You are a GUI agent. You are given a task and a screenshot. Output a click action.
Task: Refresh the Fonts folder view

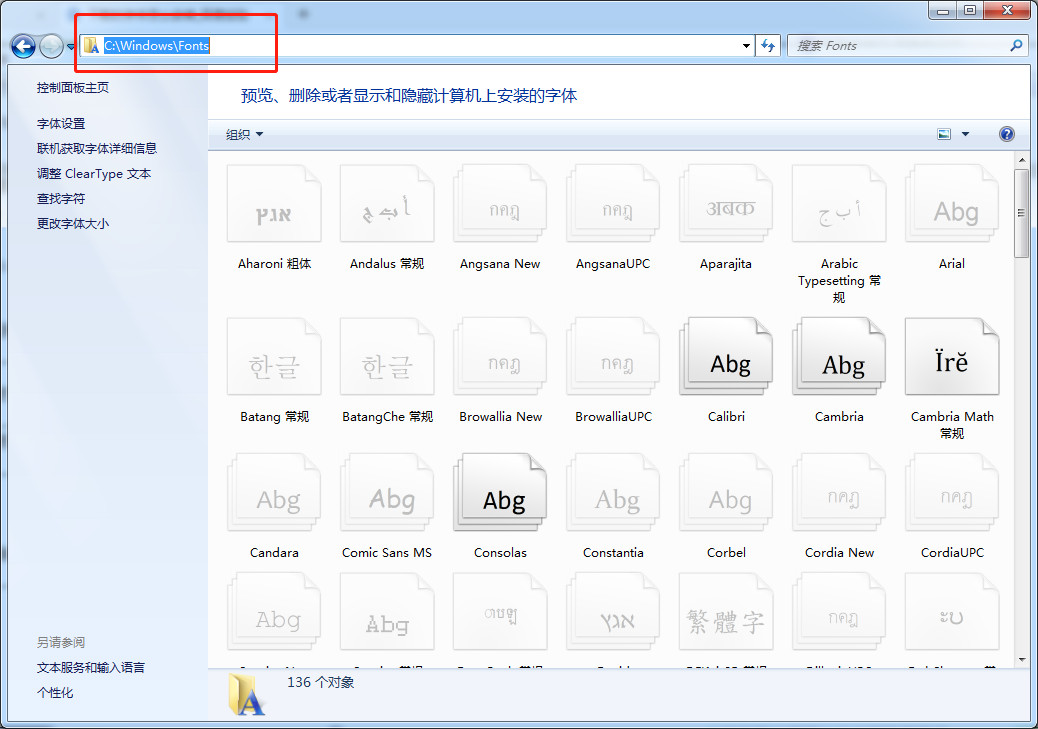pyautogui.click(x=768, y=46)
